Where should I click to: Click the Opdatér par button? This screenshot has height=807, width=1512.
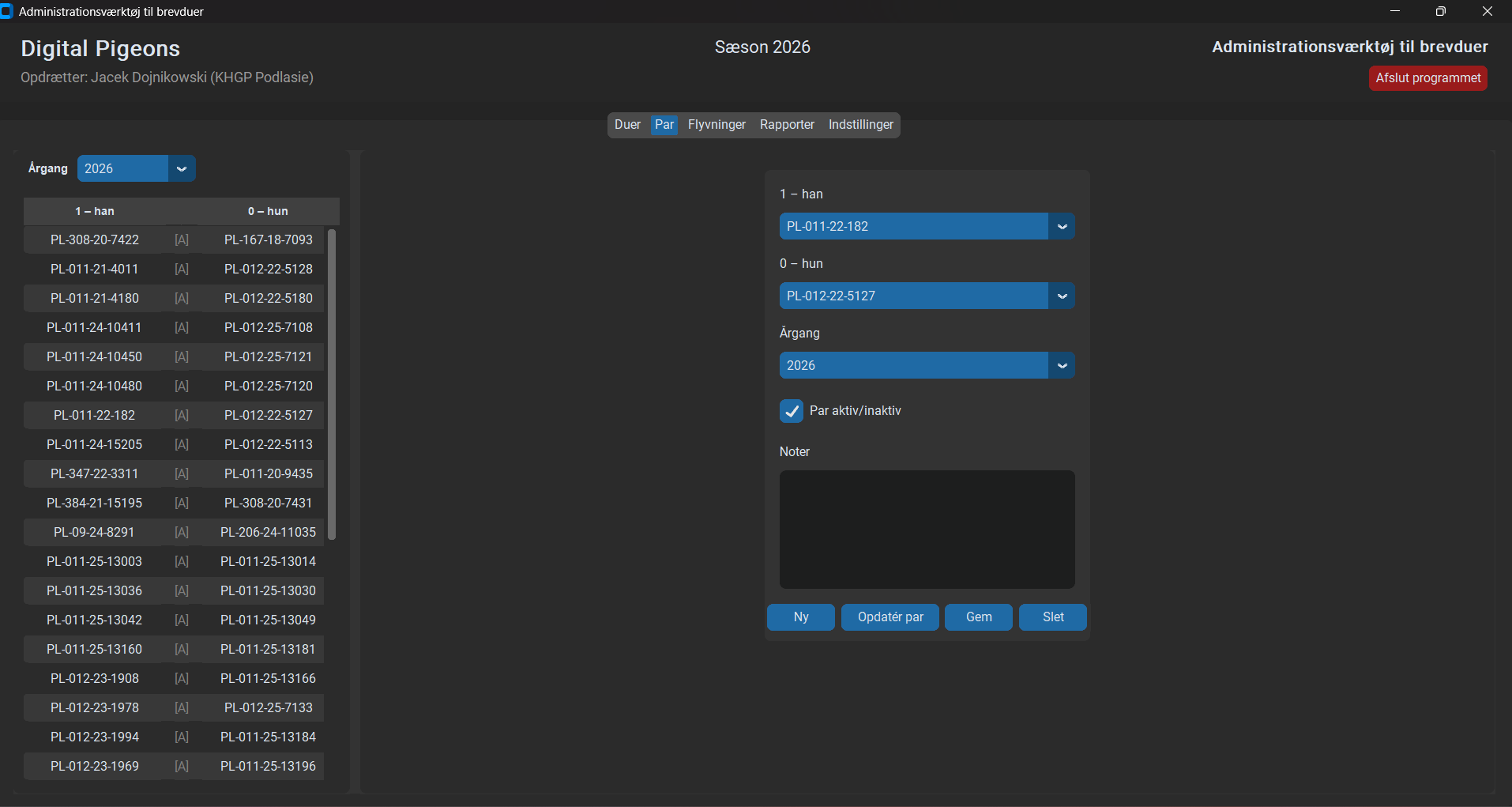click(x=890, y=617)
